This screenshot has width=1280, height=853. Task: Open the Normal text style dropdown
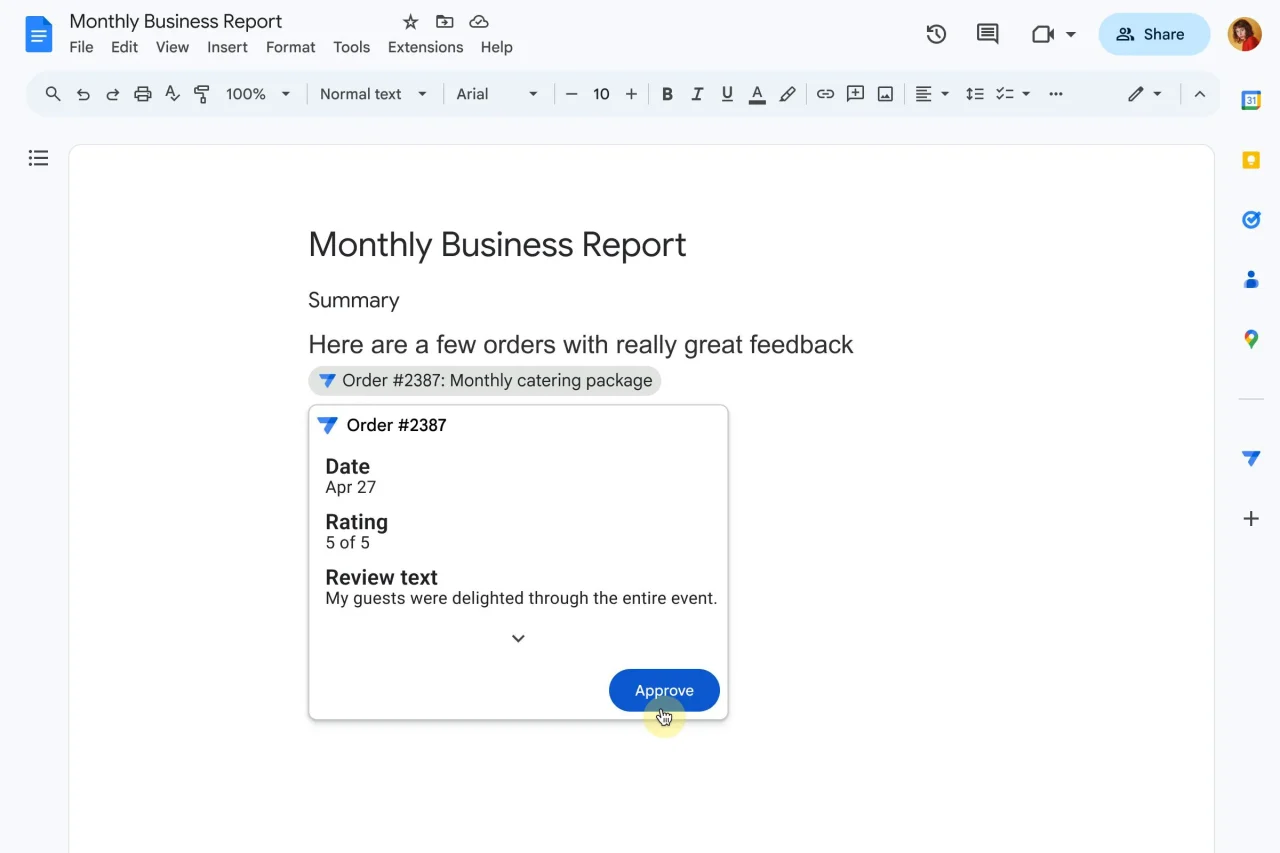click(374, 94)
